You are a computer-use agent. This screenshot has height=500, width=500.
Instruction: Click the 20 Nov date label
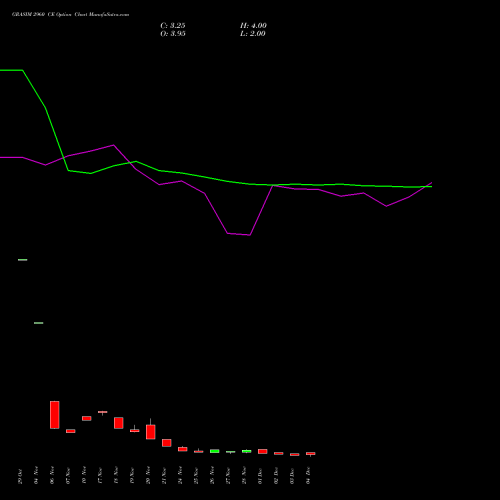tap(148, 475)
